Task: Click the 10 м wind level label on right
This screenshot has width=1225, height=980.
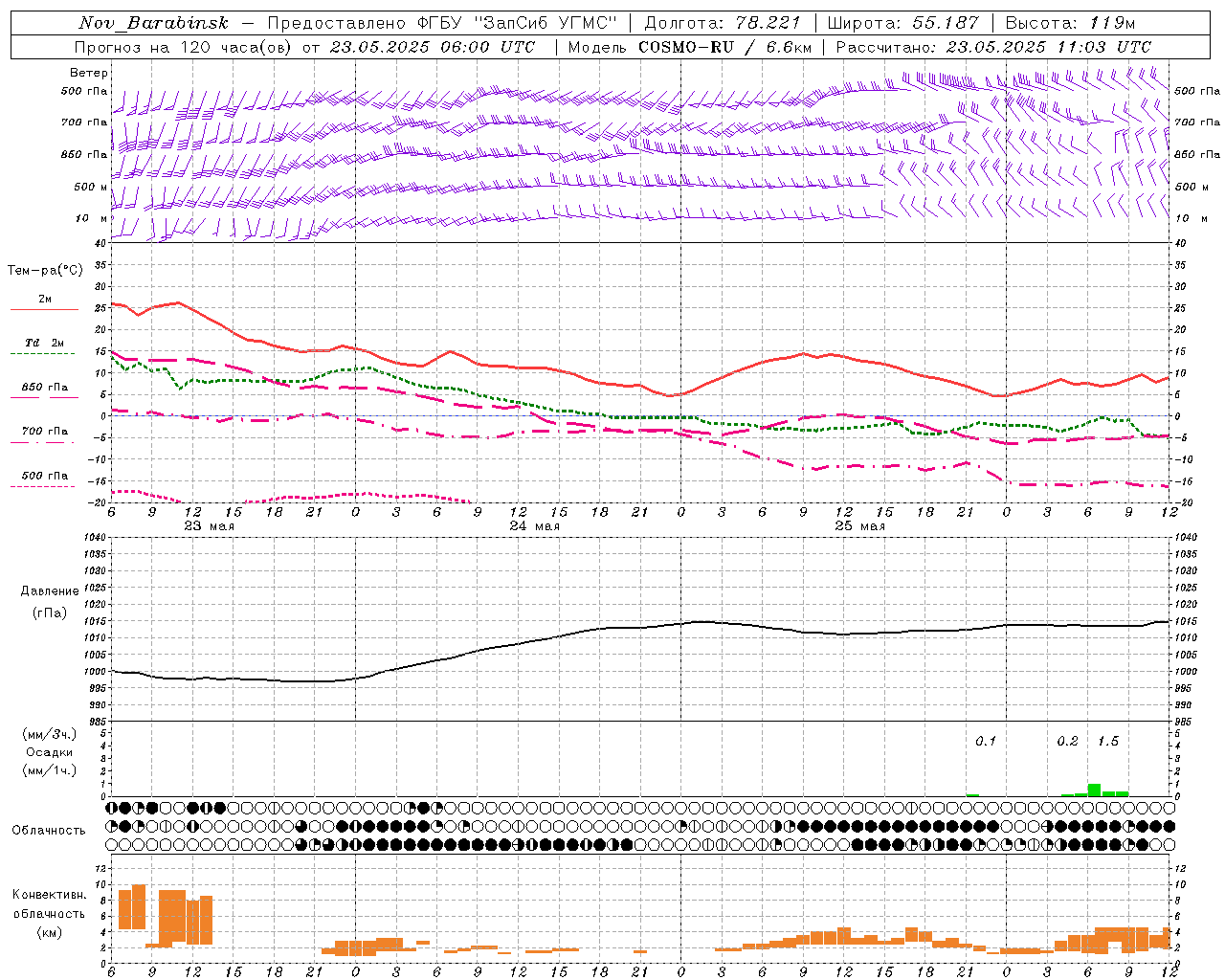Action: click(1190, 218)
